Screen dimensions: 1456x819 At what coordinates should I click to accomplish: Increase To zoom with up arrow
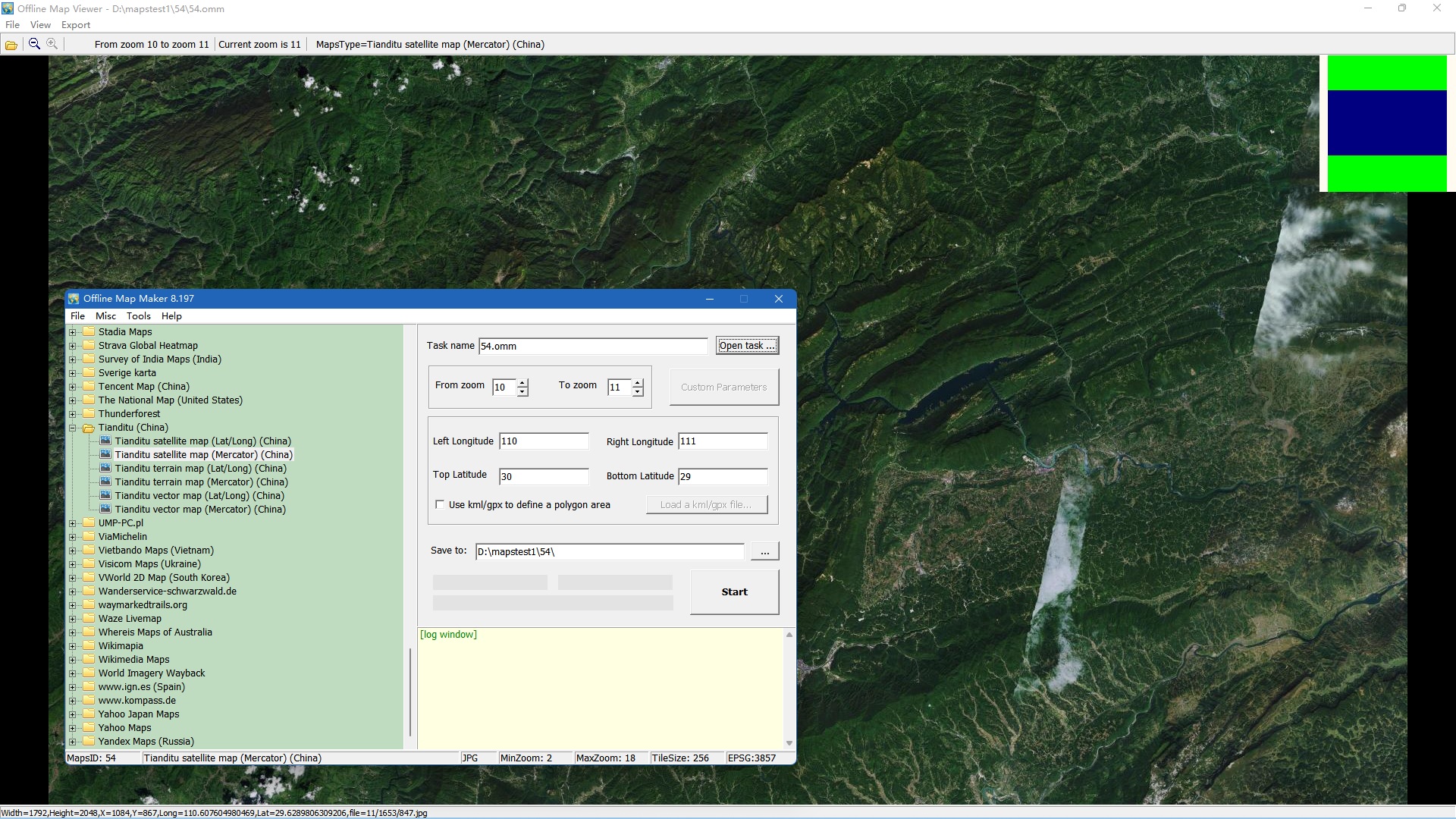[x=638, y=383]
